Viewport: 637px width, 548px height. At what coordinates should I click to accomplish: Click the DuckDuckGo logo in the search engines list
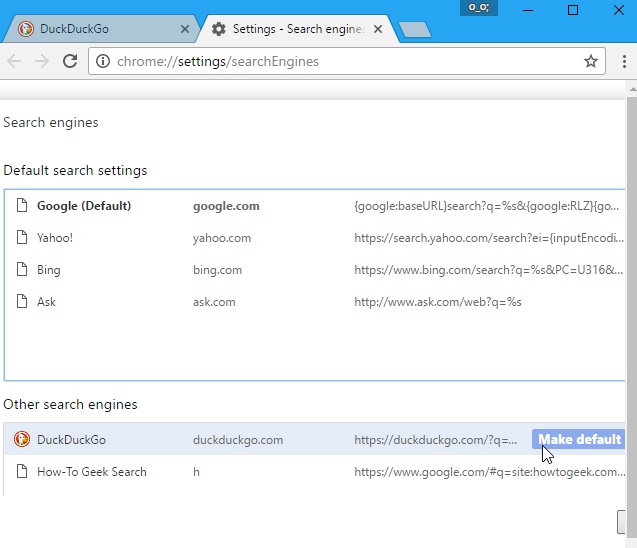point(22,439)
